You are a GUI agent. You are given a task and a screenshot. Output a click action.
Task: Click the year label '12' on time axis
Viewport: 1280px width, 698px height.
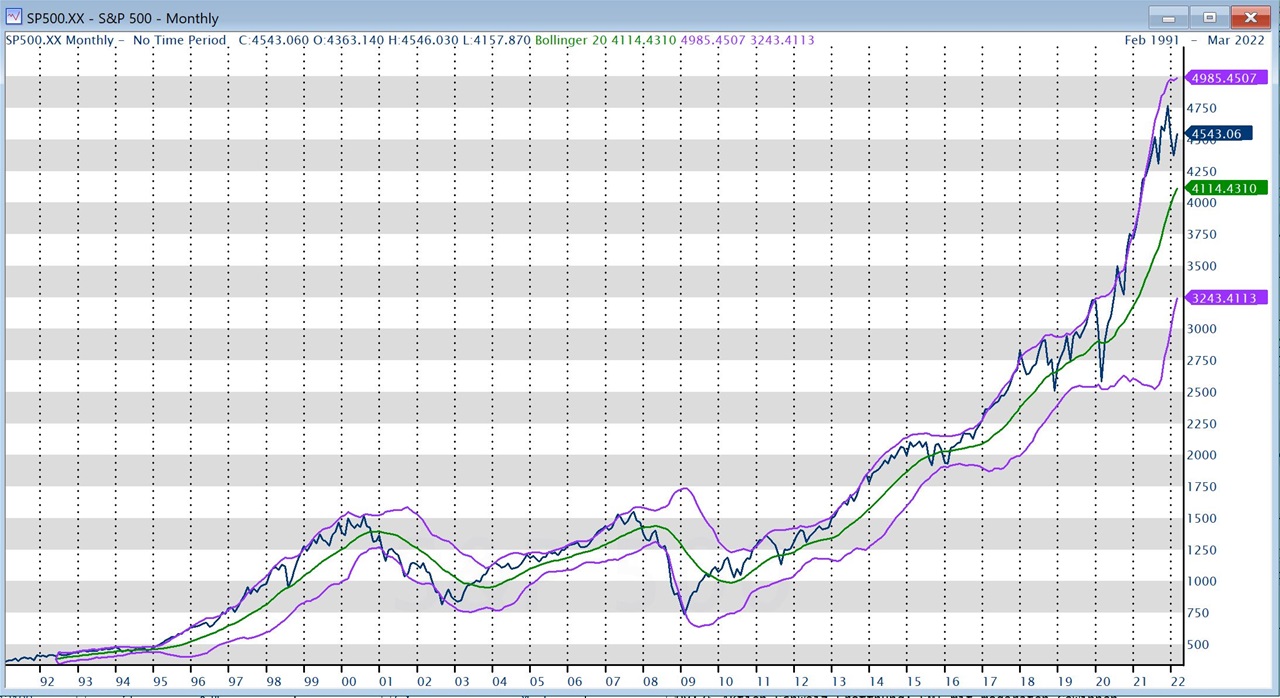click(x=800, y=682)
